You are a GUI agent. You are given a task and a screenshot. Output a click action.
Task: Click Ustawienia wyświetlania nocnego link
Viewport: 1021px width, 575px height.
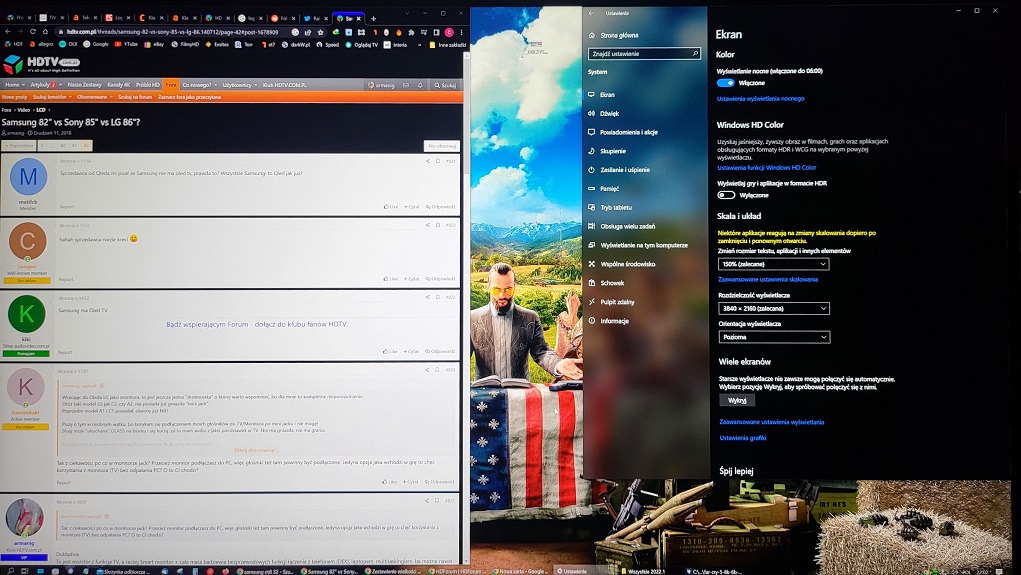click(x=761, y=98)
